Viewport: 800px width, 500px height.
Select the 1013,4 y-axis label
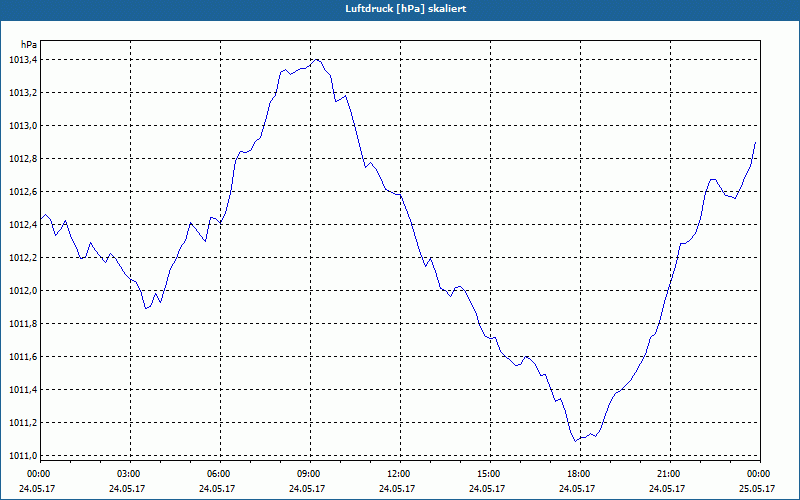[23, 60]
